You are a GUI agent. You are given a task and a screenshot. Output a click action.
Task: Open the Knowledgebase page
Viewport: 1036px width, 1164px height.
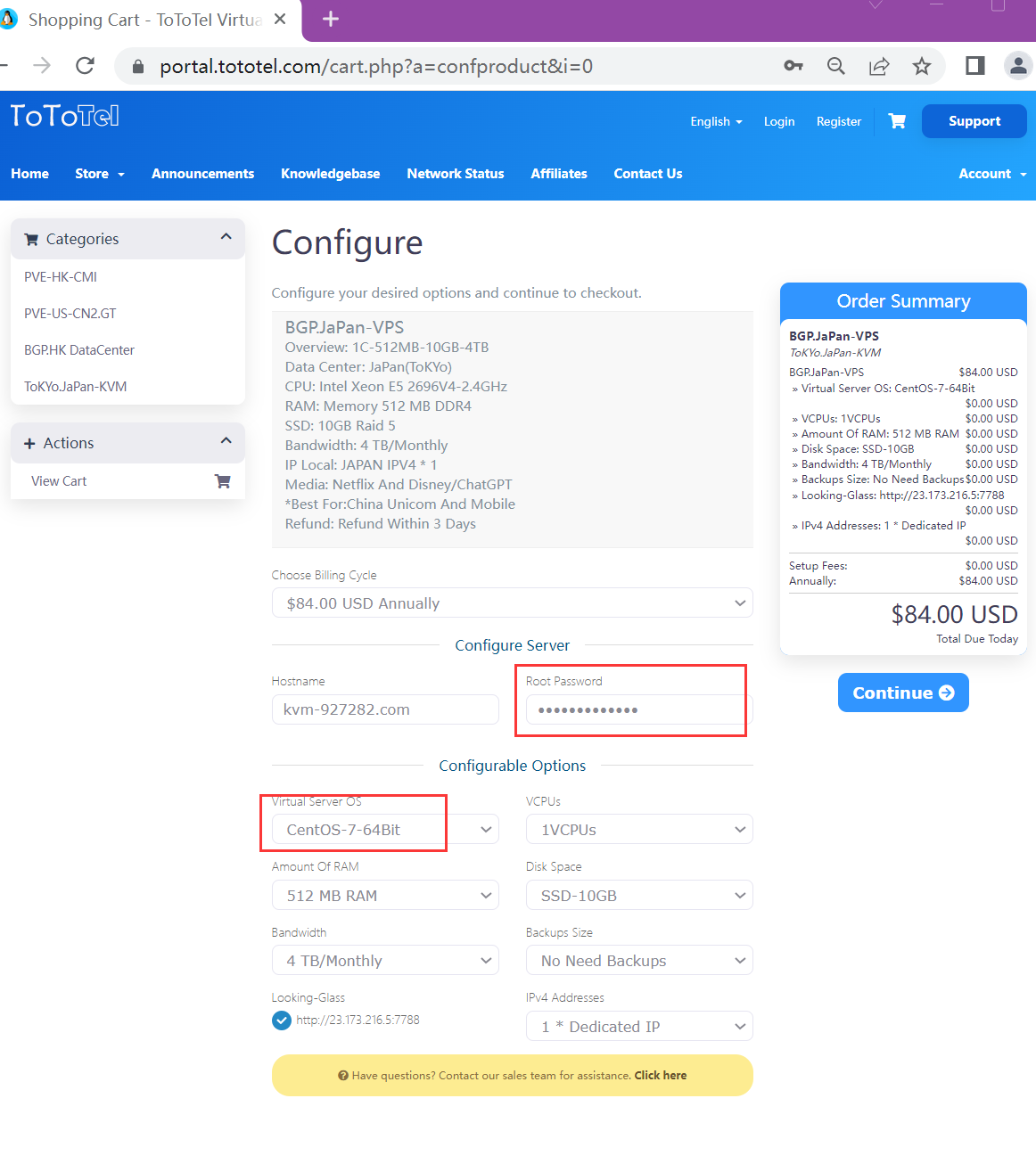pyautogui.click(x=330, y=174)
